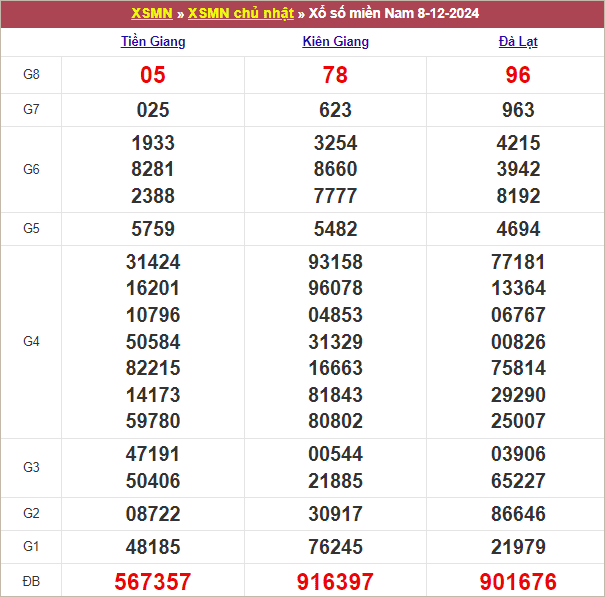
Task: Select Tiền Giang G8 result 05
Action: (x=153, y=75)
